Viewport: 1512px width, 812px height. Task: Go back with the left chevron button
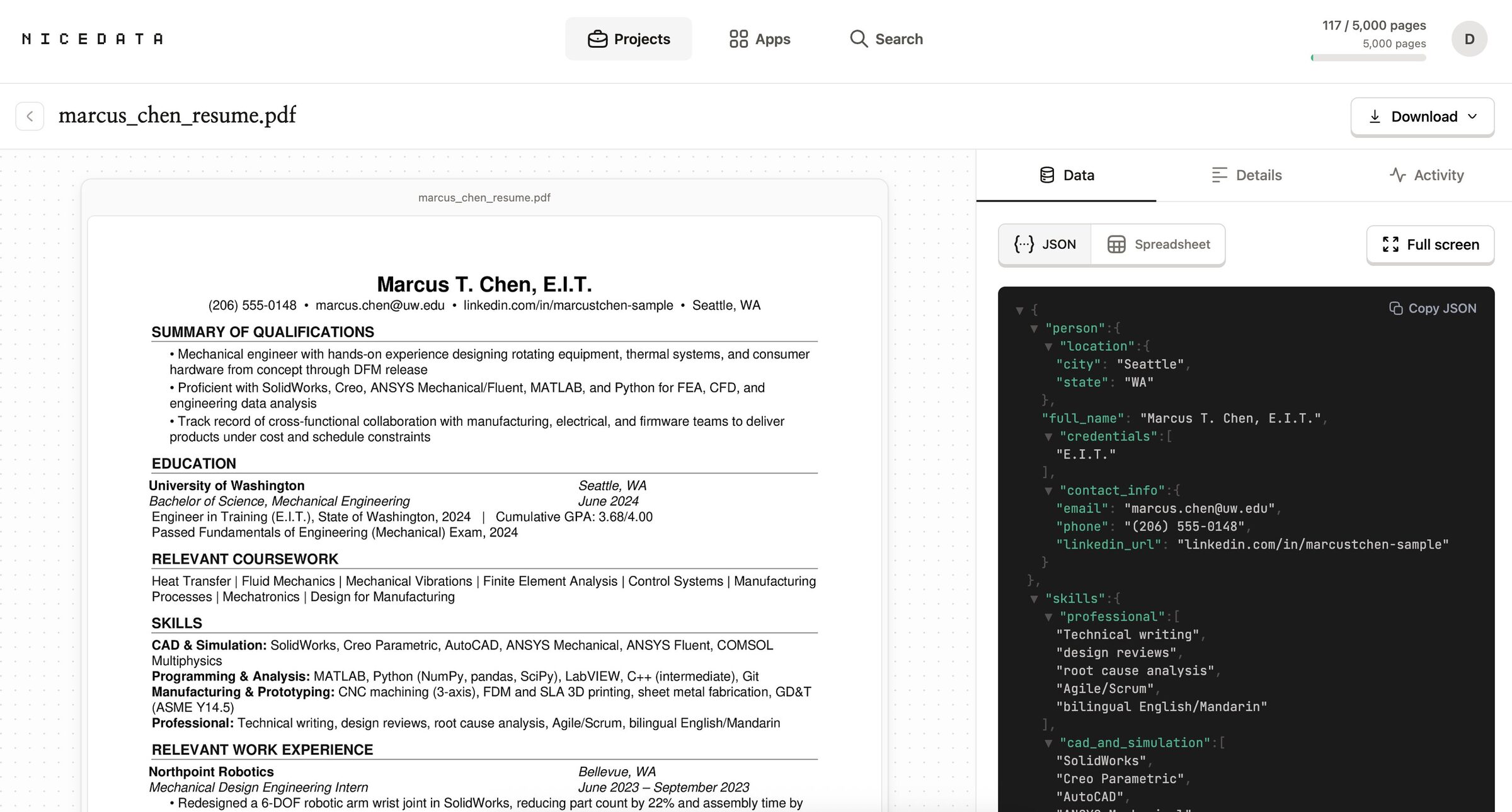point(30,117)
